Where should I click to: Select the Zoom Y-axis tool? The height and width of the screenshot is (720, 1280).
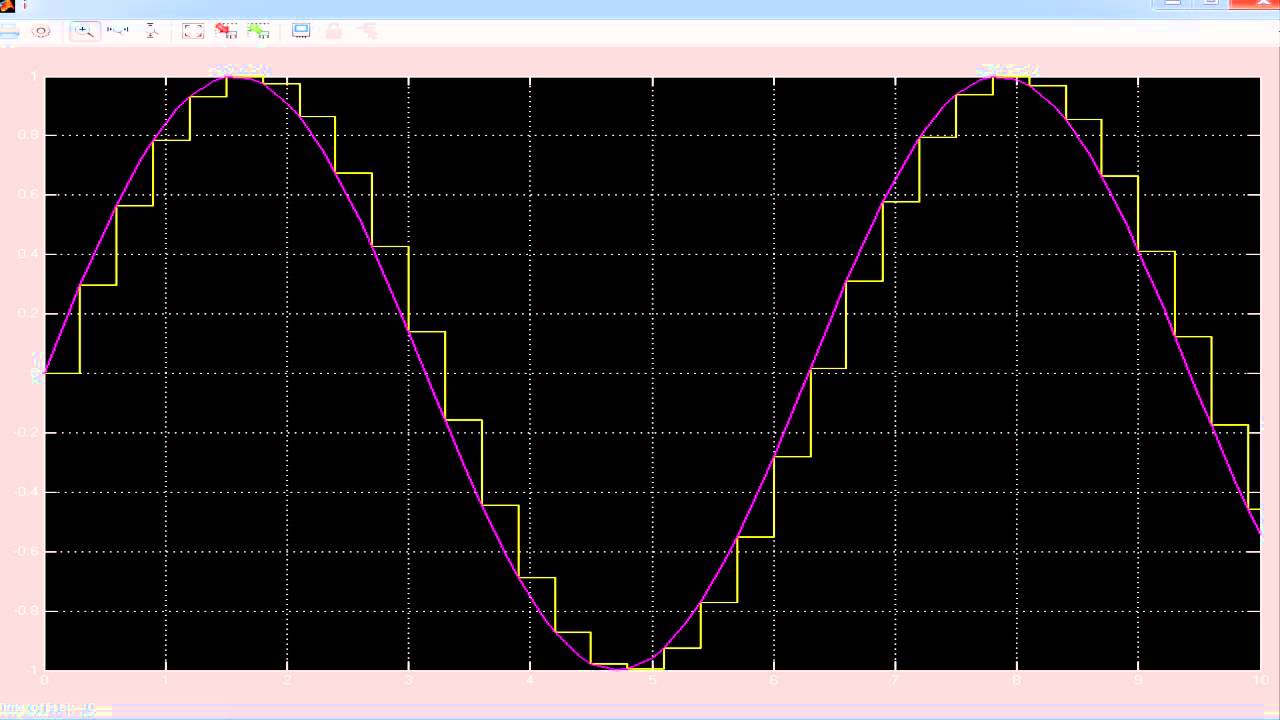[x=151, y=30]
